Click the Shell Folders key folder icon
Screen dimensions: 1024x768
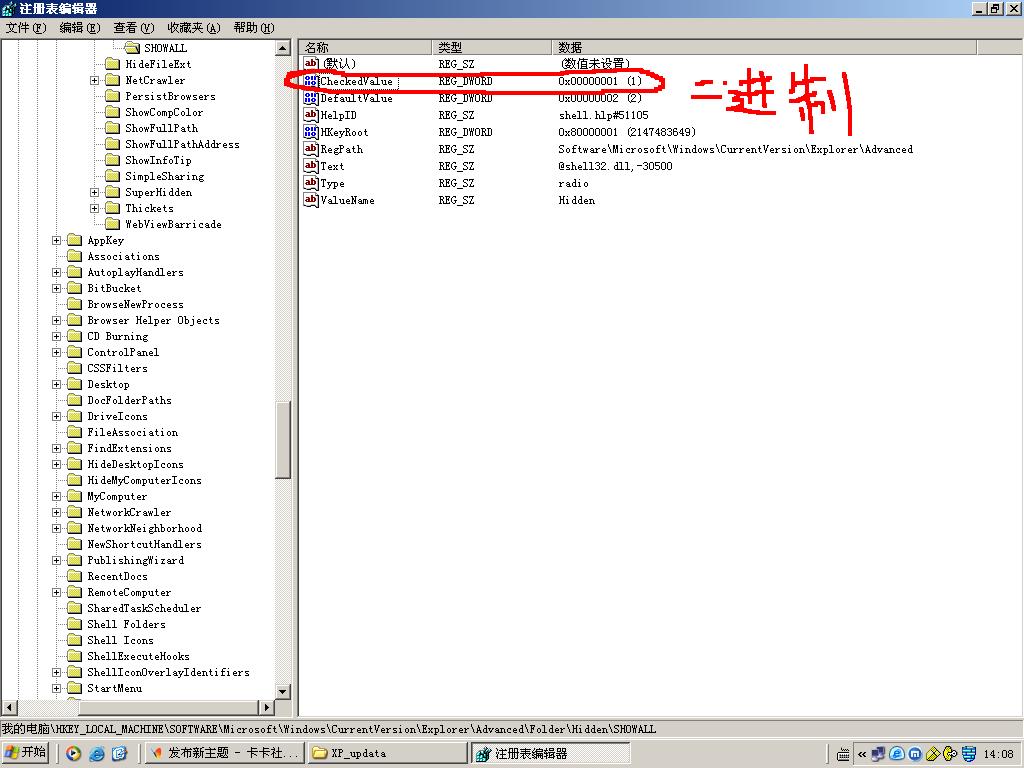75,624
